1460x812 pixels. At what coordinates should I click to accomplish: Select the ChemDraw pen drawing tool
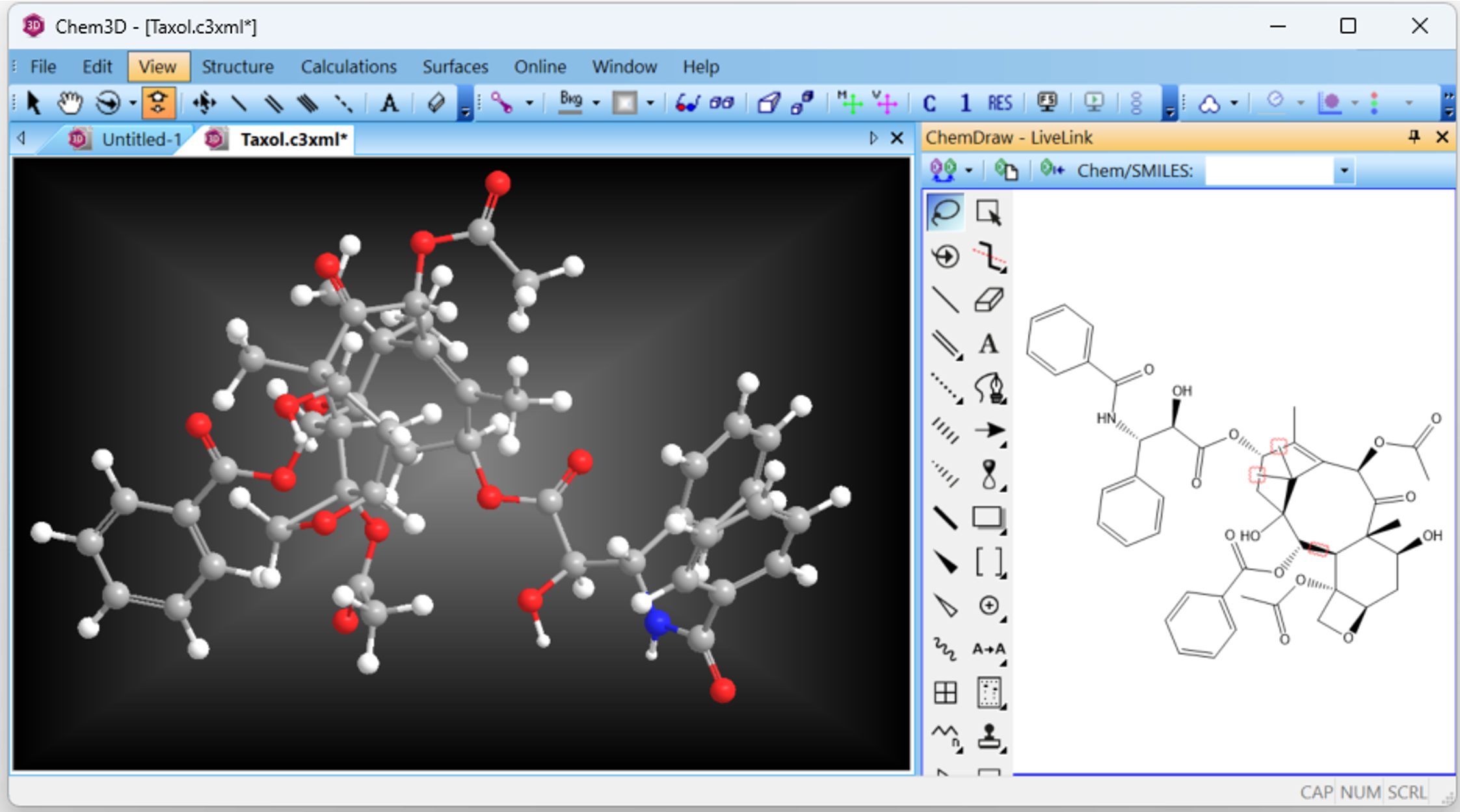point(989,387)
